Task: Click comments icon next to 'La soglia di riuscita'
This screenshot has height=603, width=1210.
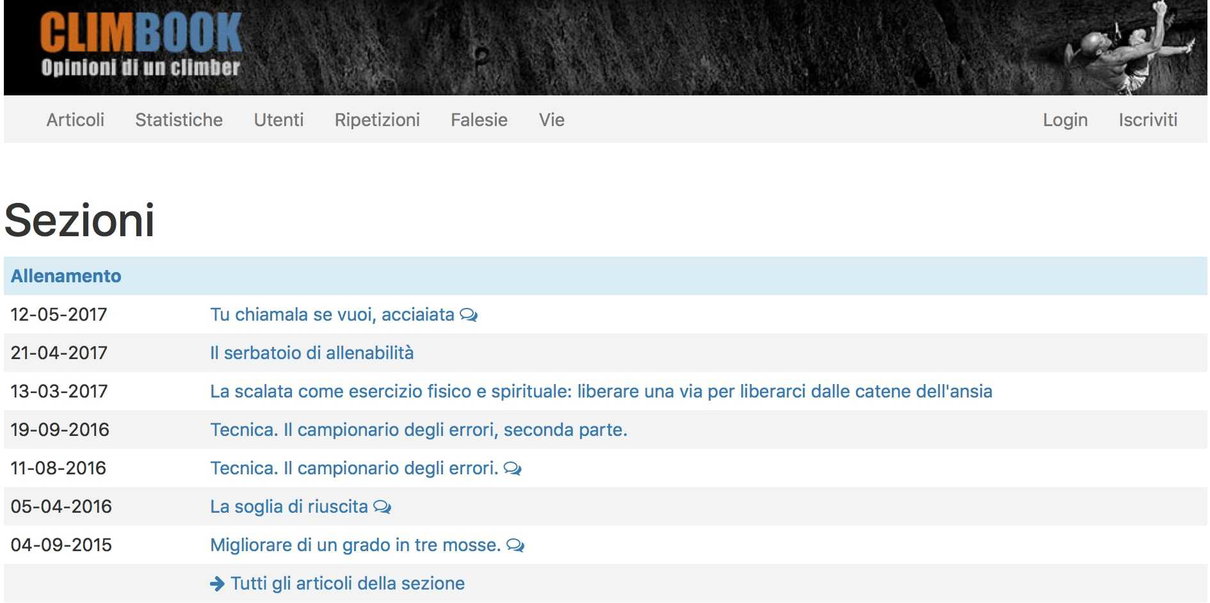Action: point(382,507)
